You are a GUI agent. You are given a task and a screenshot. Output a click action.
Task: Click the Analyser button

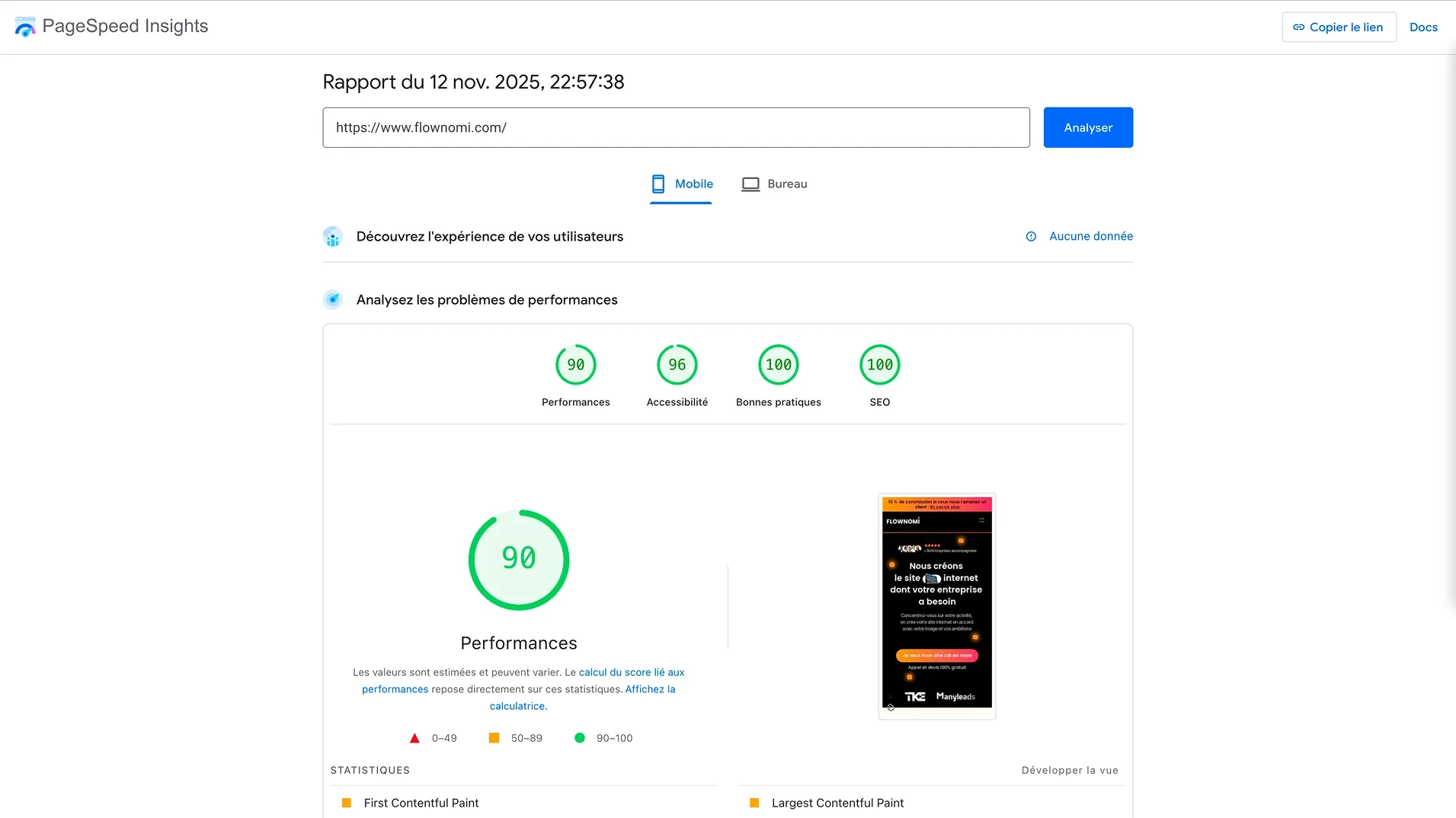(1088, 127)
